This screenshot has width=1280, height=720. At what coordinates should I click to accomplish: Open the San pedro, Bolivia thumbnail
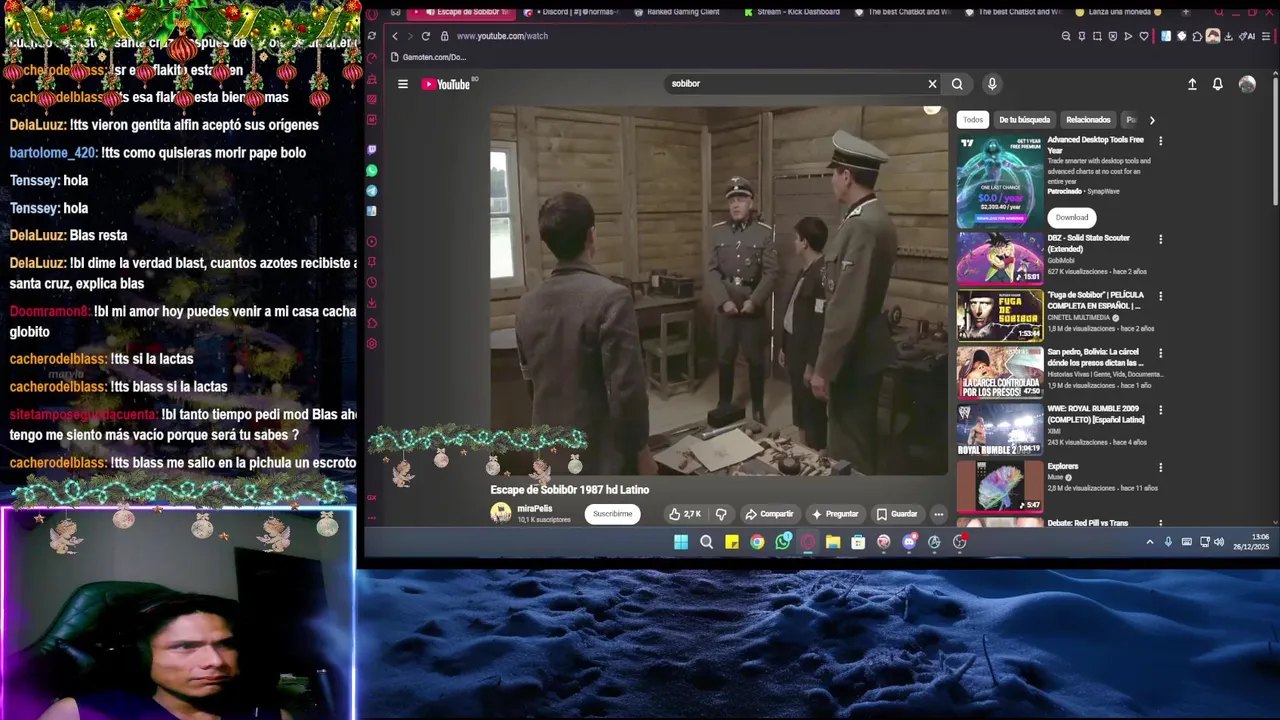click(1000, 373)
